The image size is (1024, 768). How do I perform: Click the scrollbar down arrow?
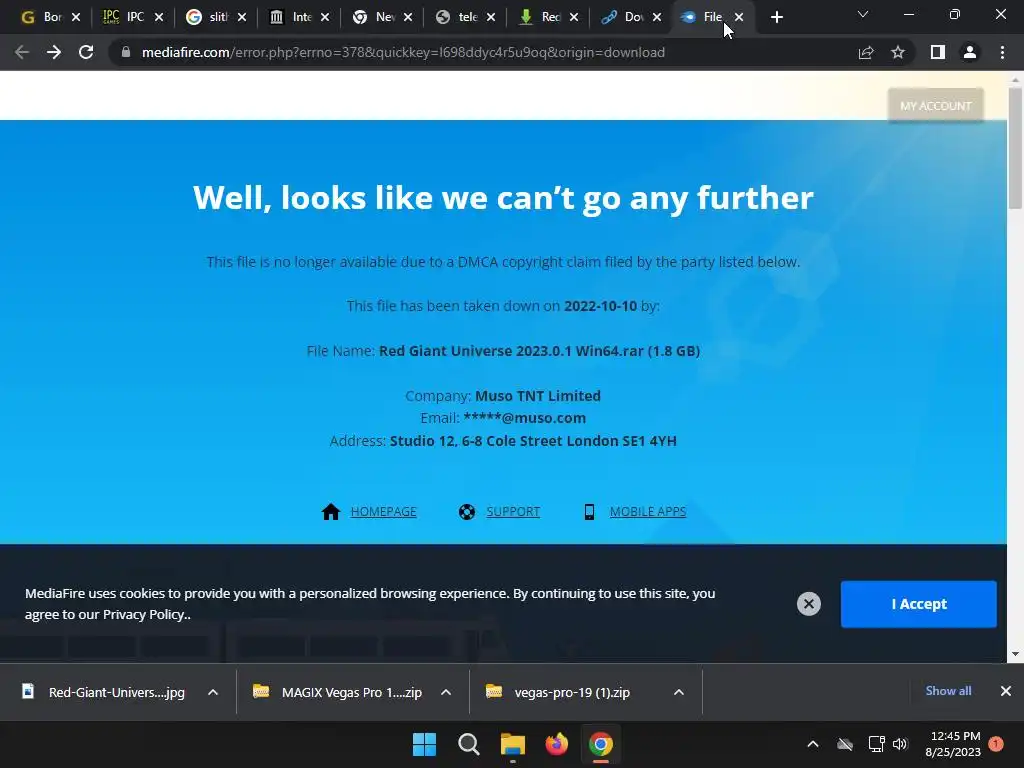pos(1015,654)
